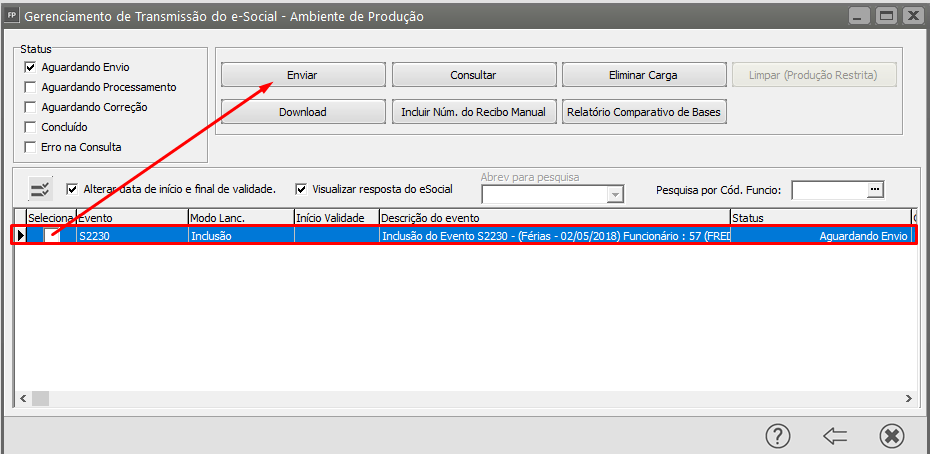Click the row pointer indicator for S2230

(21, 236)
